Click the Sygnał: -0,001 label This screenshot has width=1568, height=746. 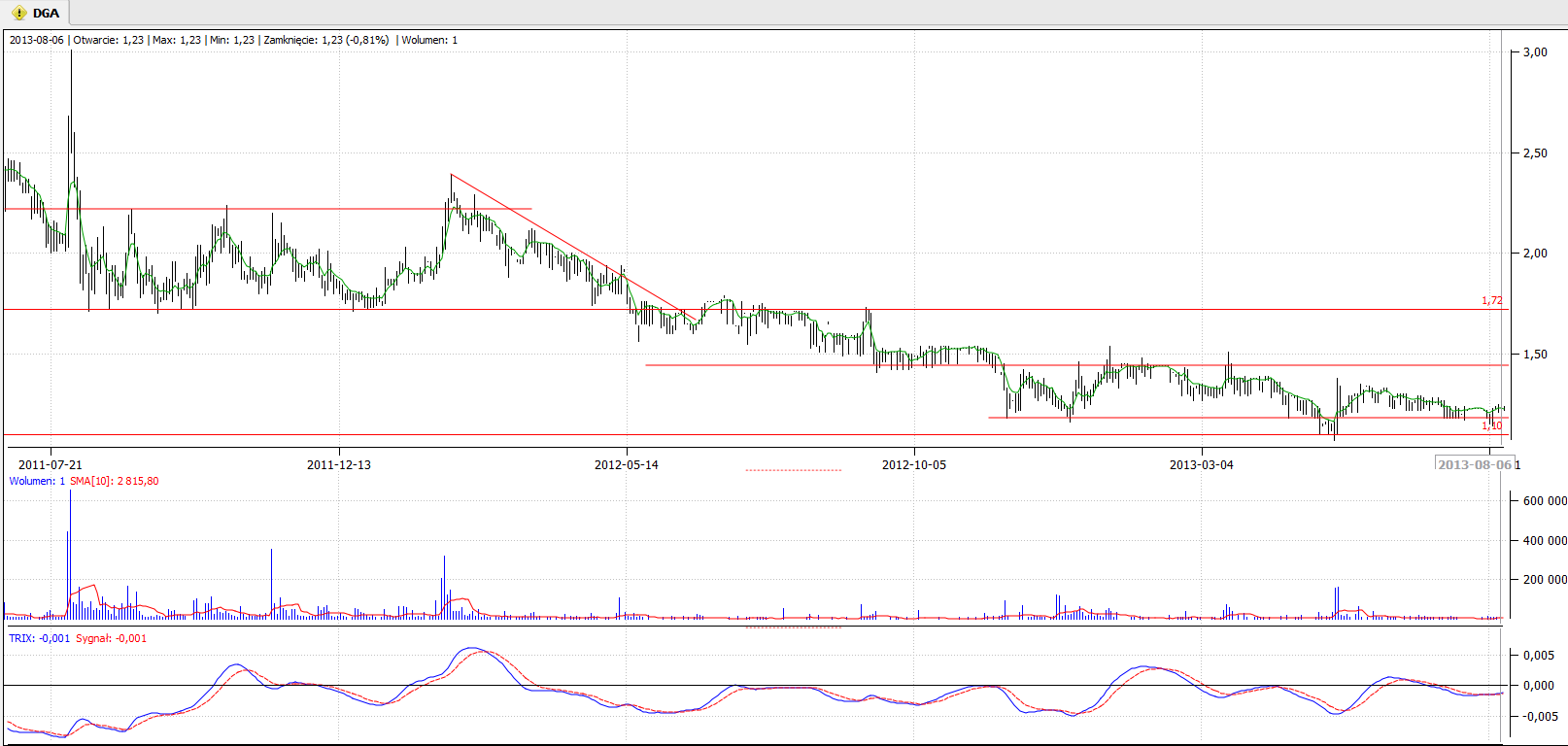[x=112, y=638]
